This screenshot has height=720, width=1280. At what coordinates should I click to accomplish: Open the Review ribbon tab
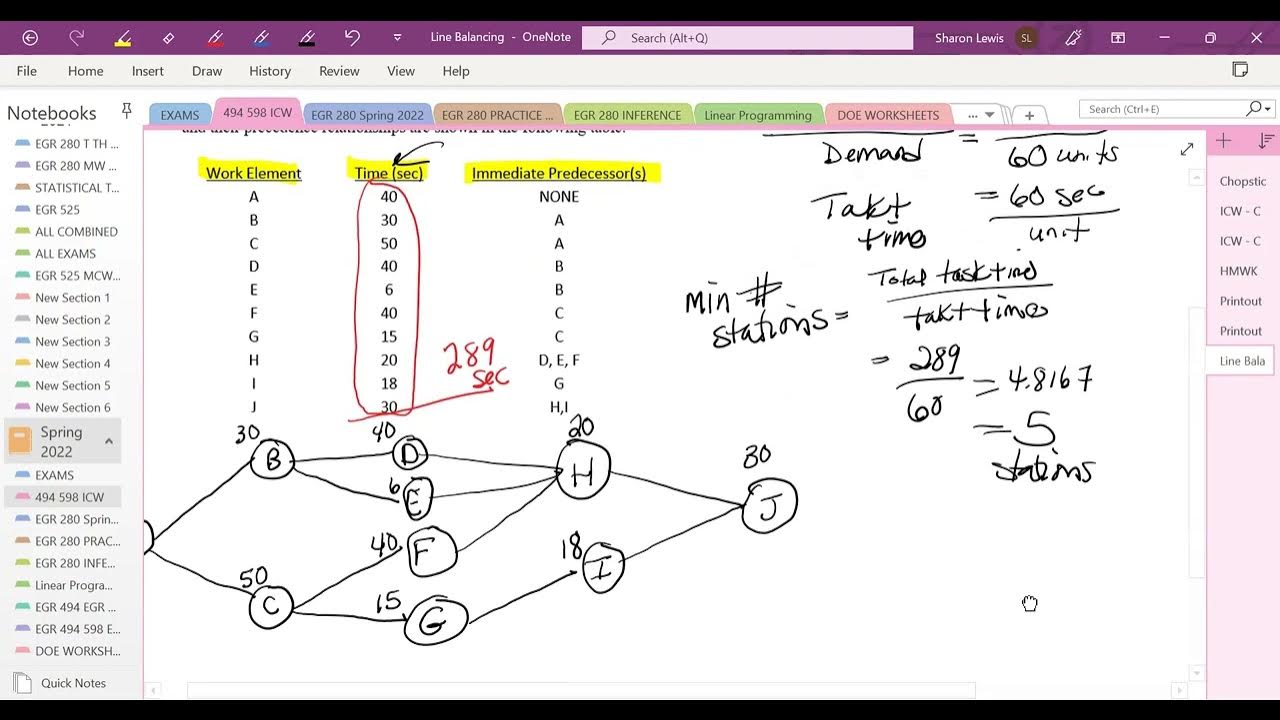(339, 71)
